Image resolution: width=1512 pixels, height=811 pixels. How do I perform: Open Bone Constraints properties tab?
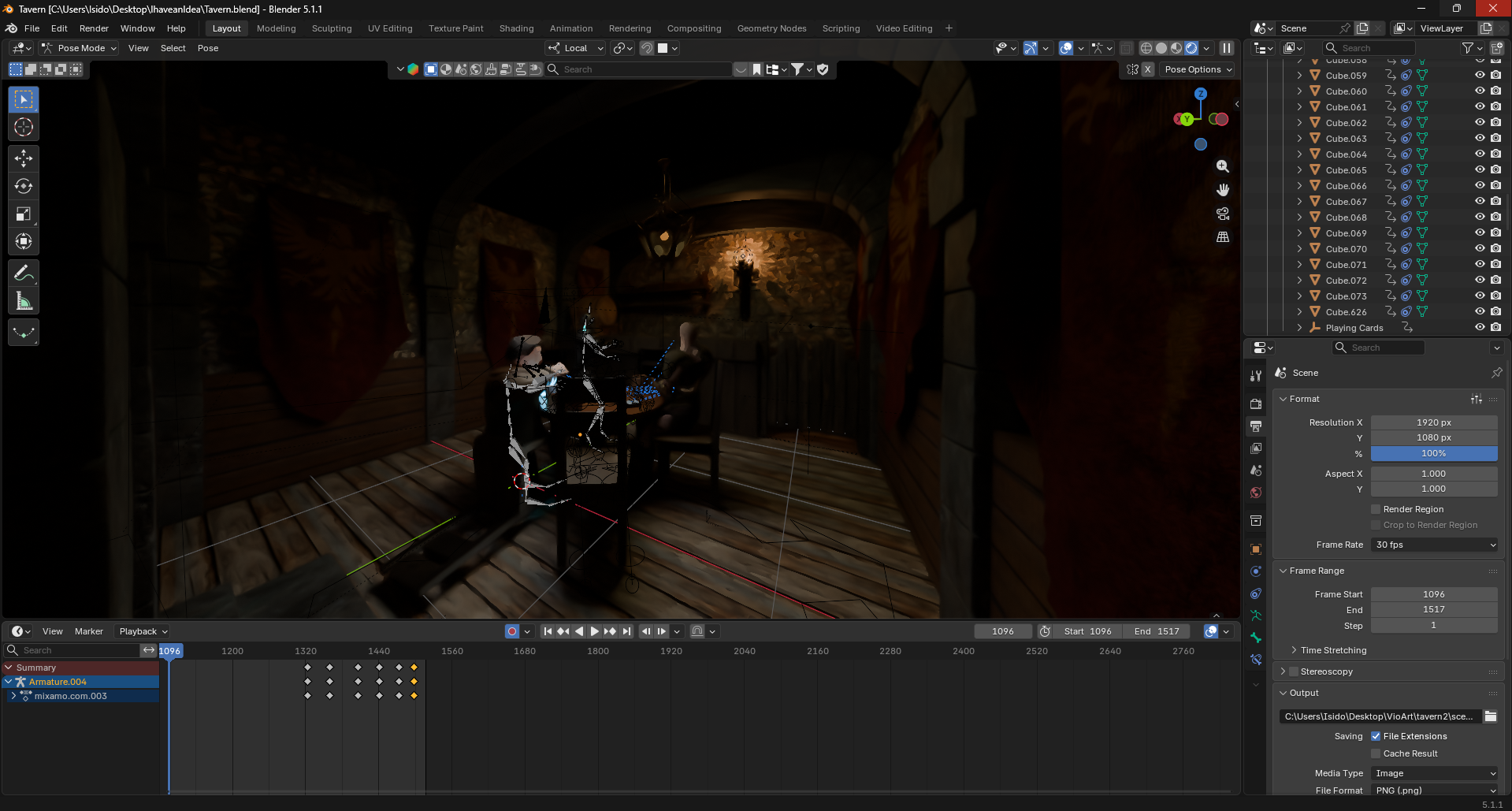tap(1256, 660)
